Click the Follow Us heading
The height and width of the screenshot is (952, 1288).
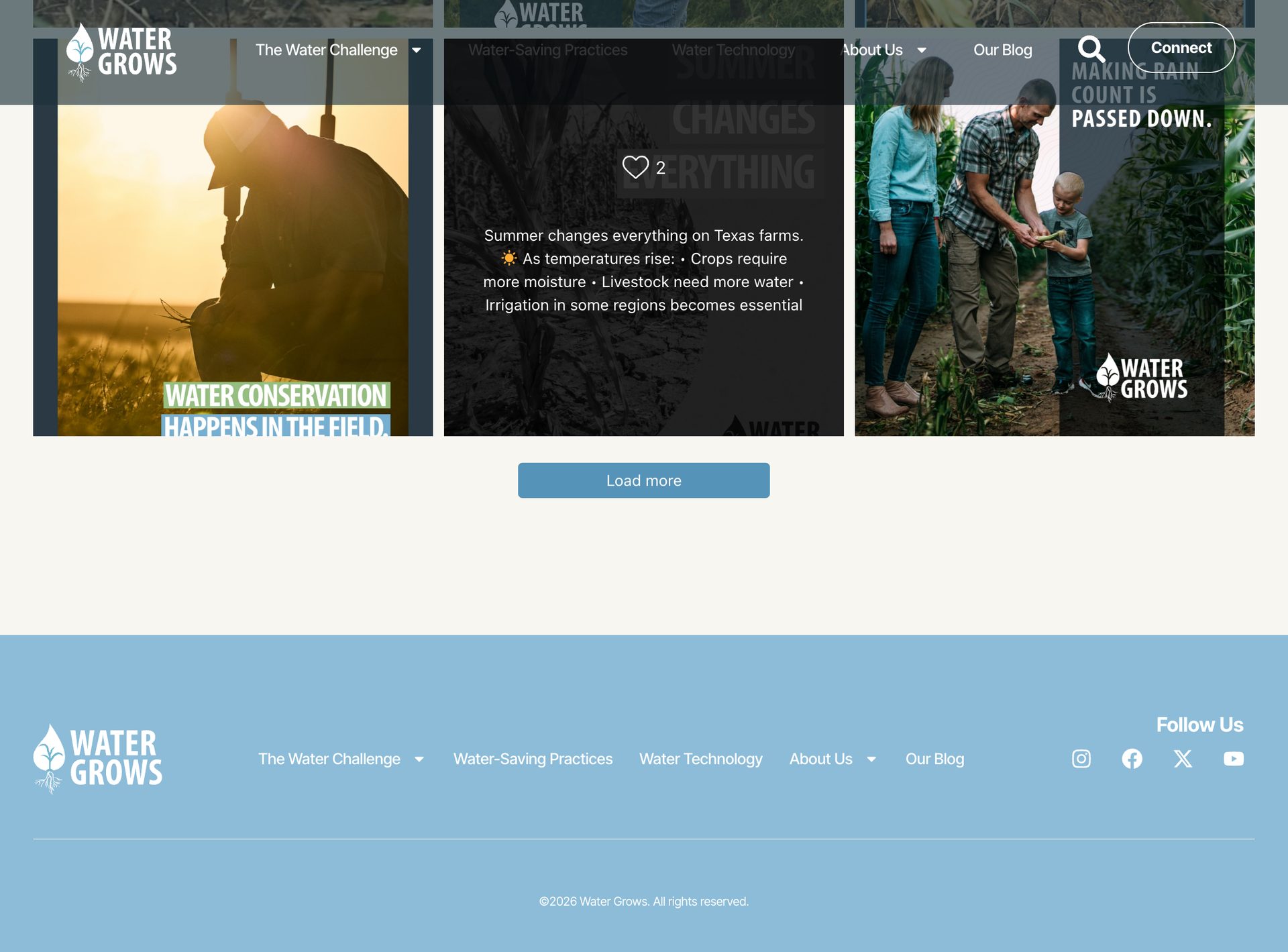(1199, 725)
